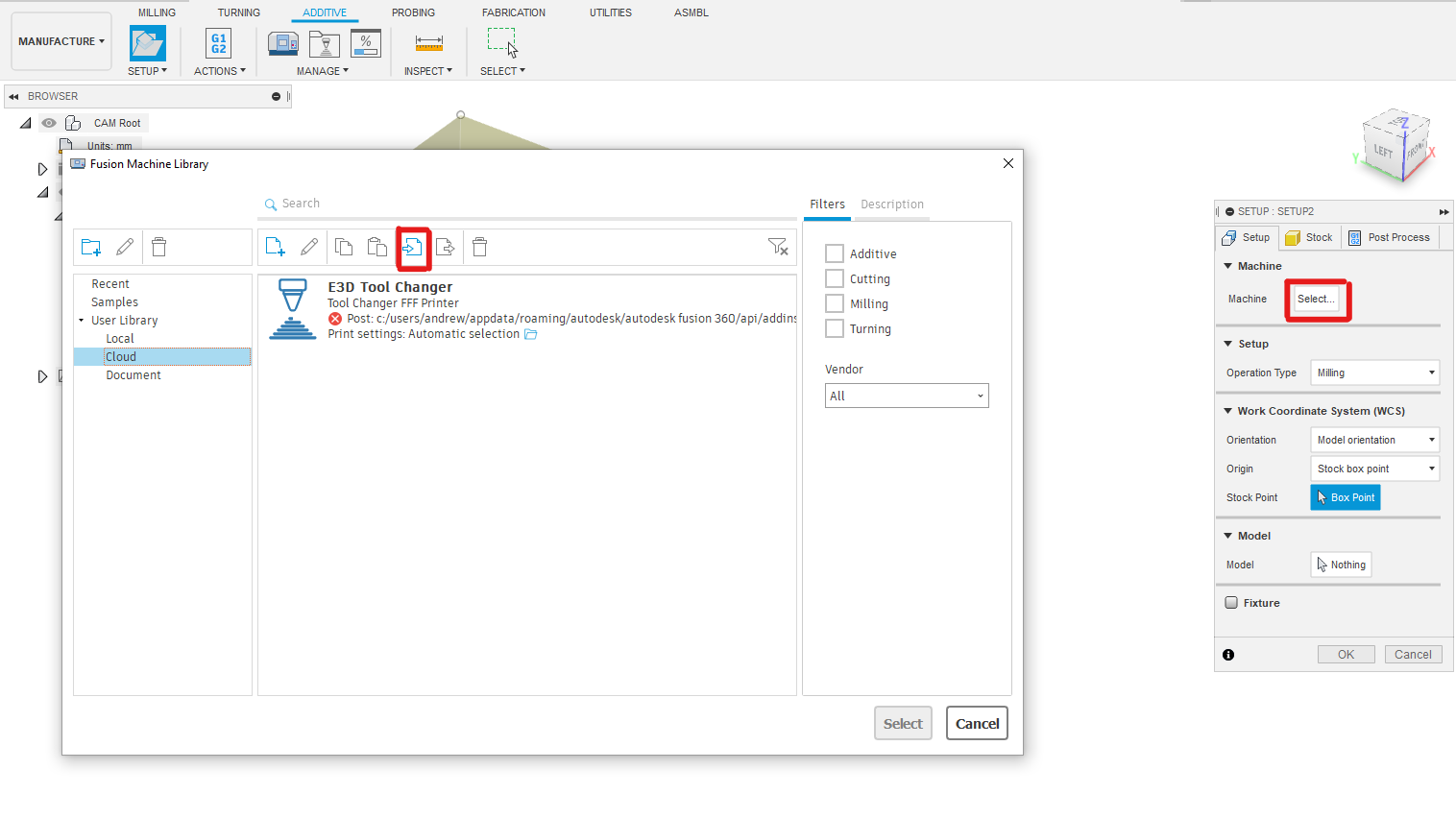Open the Orientation dropdown
Screen dimensions: 1456x818
(x=1375, y=440)
